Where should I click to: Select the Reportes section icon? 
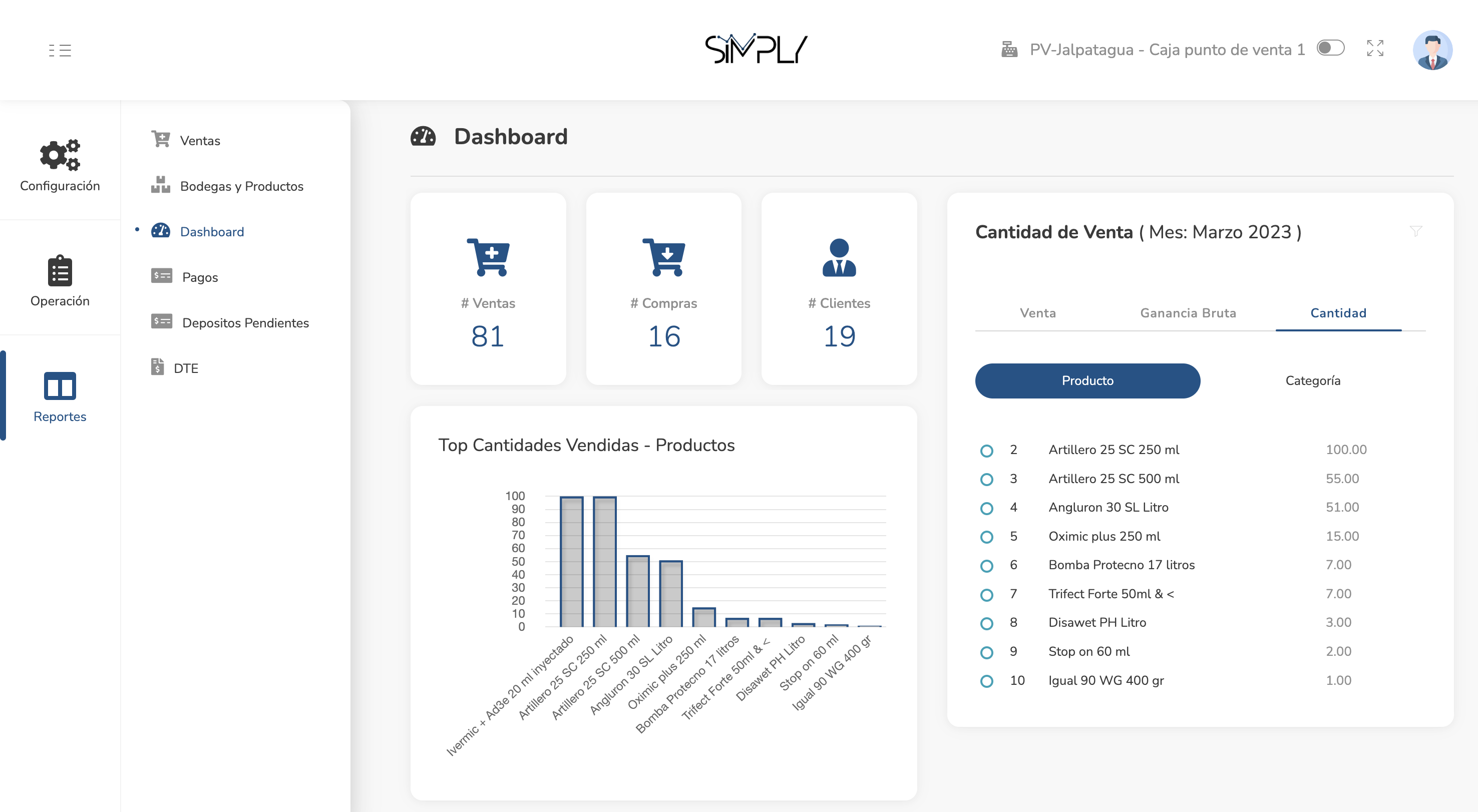pos(60,386)
